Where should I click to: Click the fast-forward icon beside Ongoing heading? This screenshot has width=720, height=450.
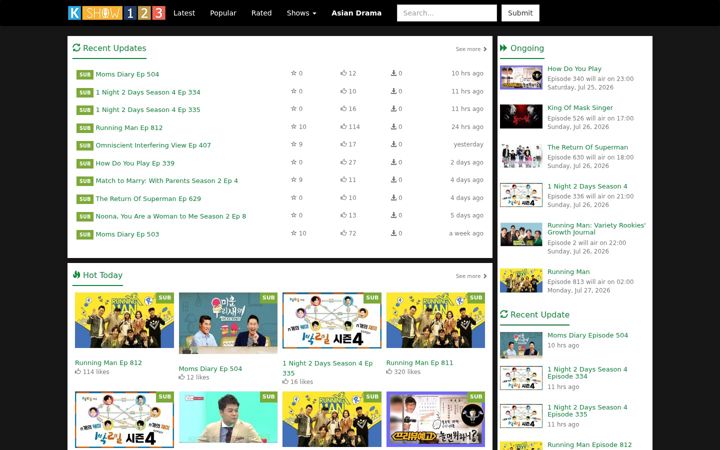point(504,48)
